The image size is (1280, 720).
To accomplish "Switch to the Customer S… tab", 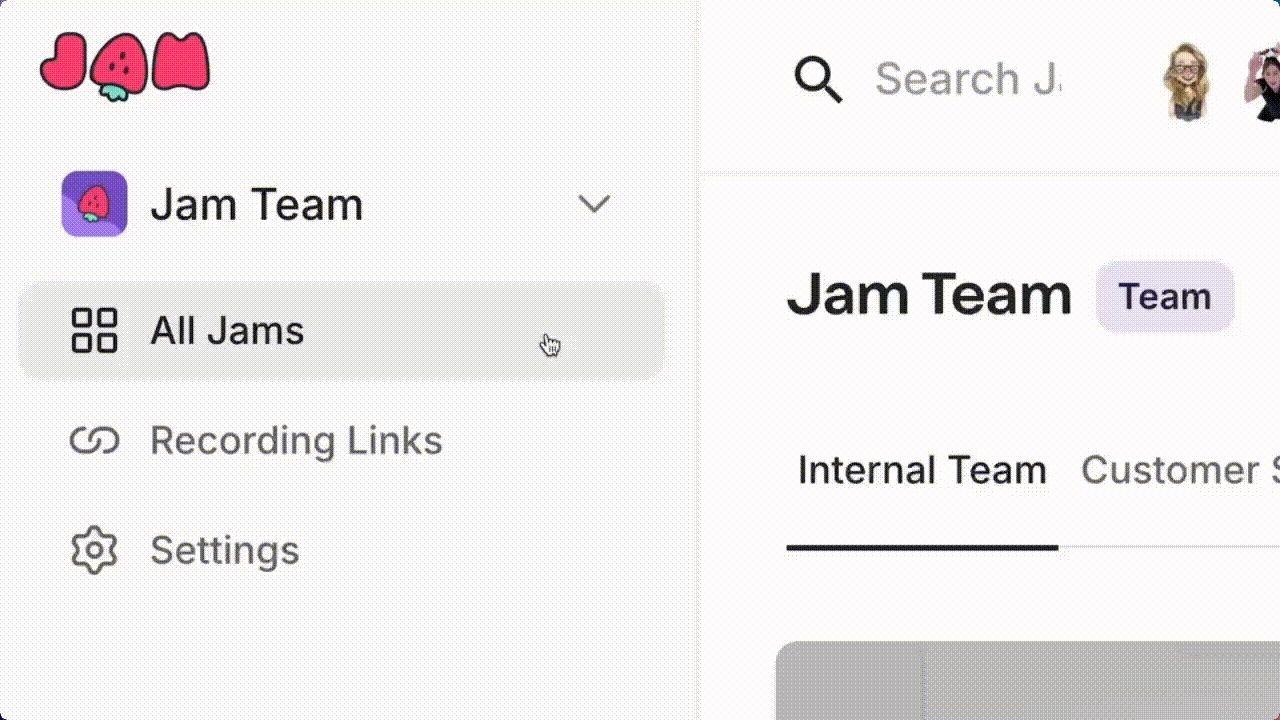I will pyautogui.click(x=1178, y=470).
